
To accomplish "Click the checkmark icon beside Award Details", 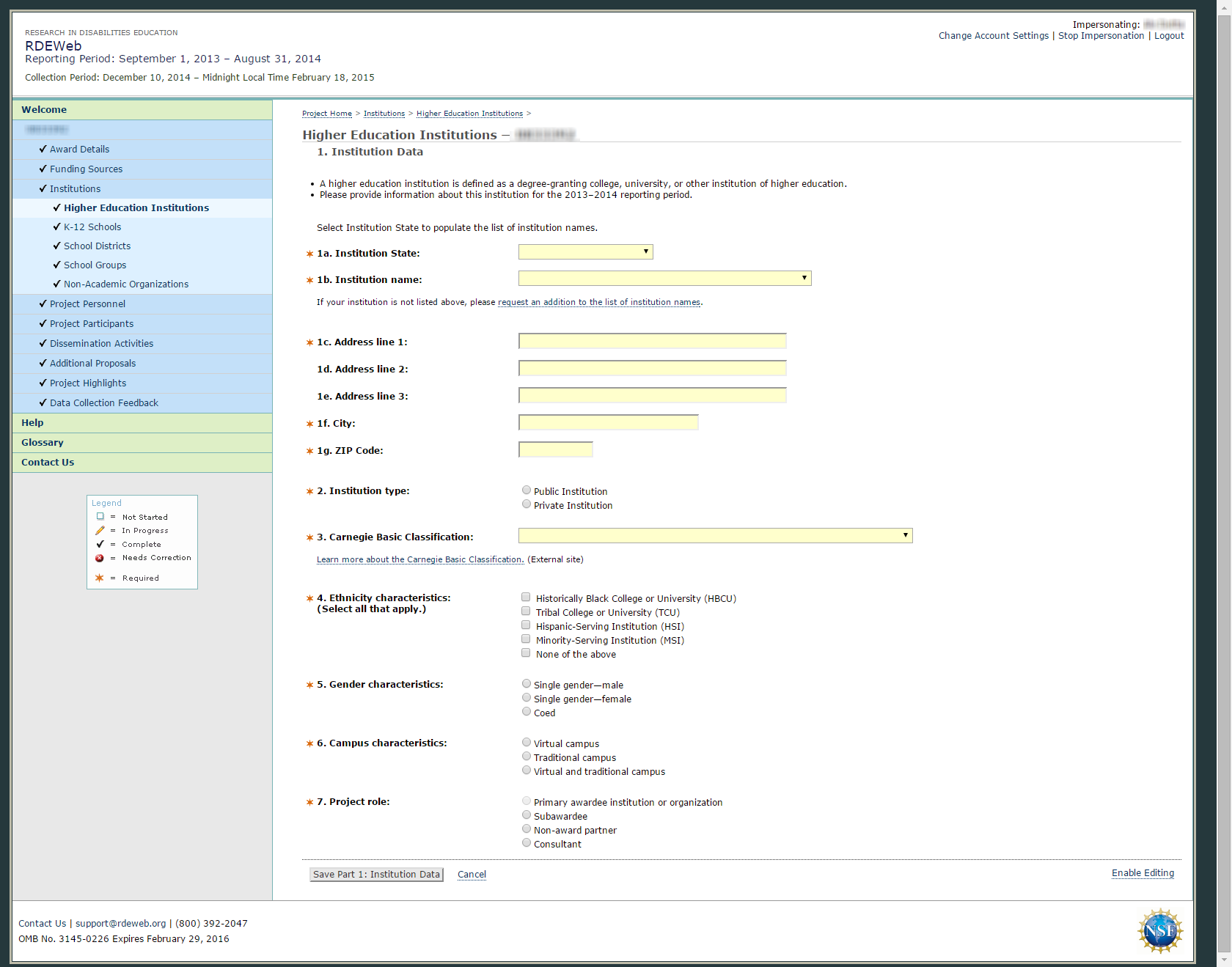I will 43,149.
